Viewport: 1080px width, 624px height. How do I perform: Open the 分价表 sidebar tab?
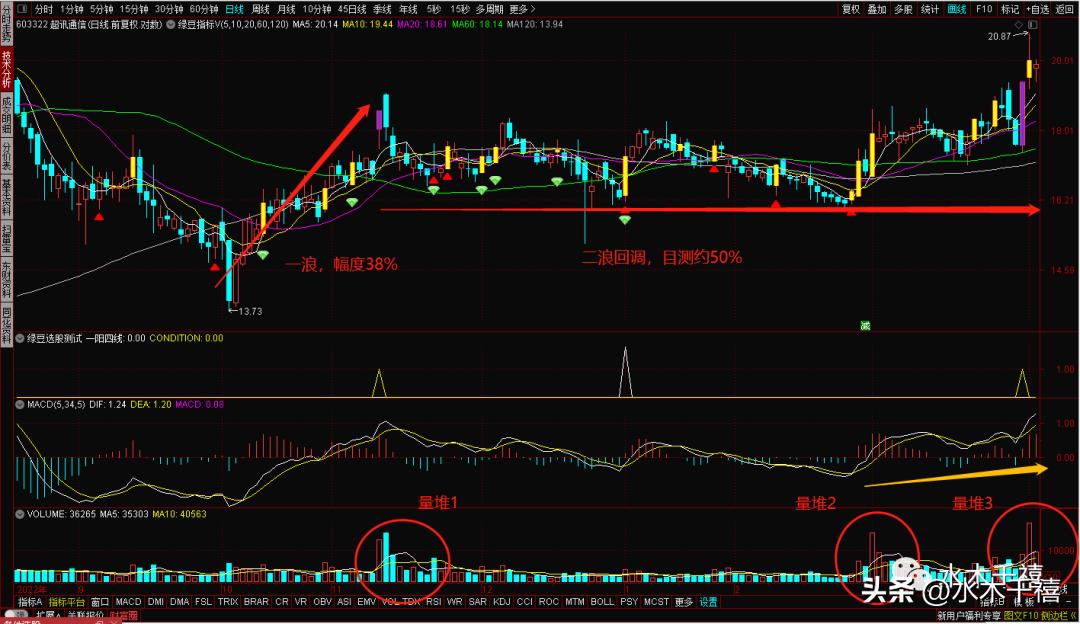[6, 156]
